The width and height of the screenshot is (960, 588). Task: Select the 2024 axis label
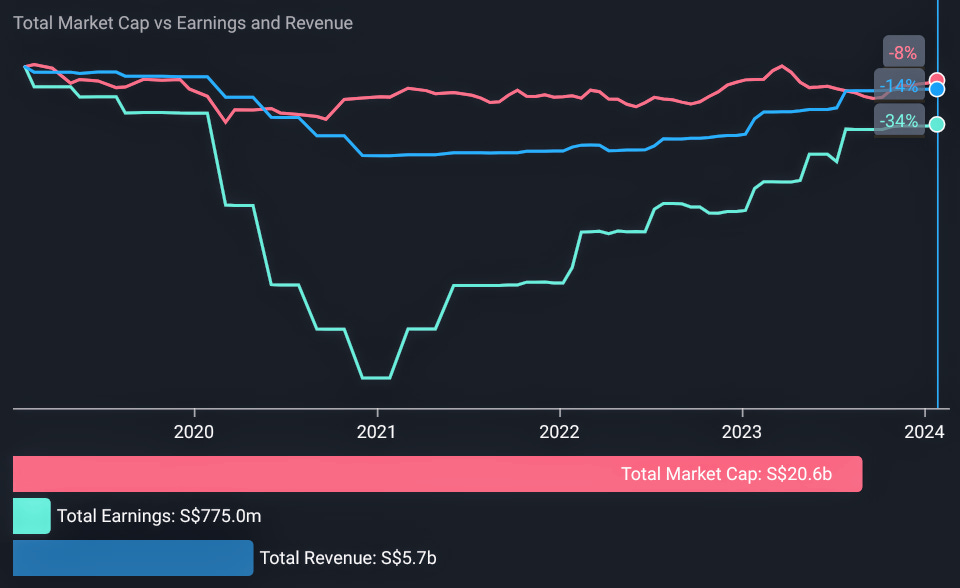click(926, 432)
